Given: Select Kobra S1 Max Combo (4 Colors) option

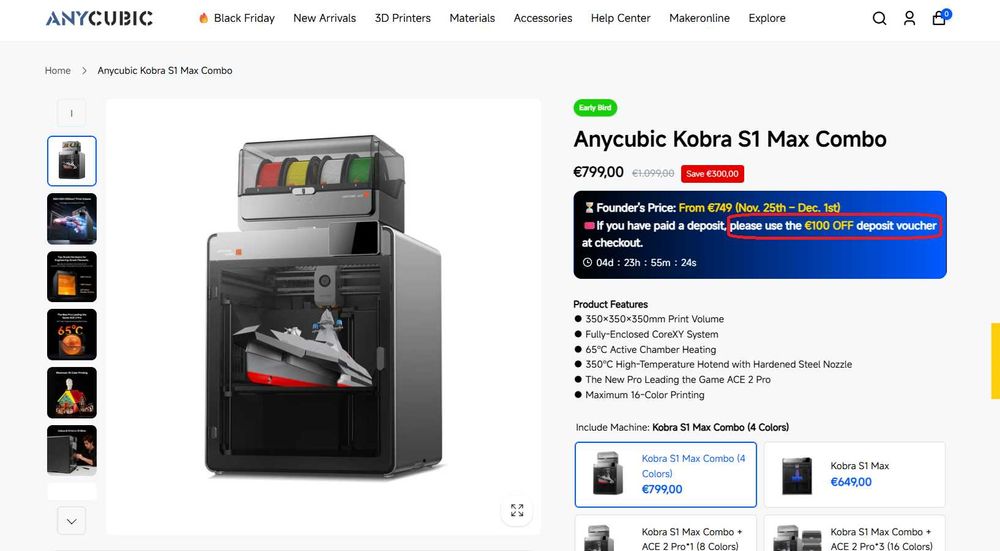Looking at the screenshot, I should (x=666, y=474).
